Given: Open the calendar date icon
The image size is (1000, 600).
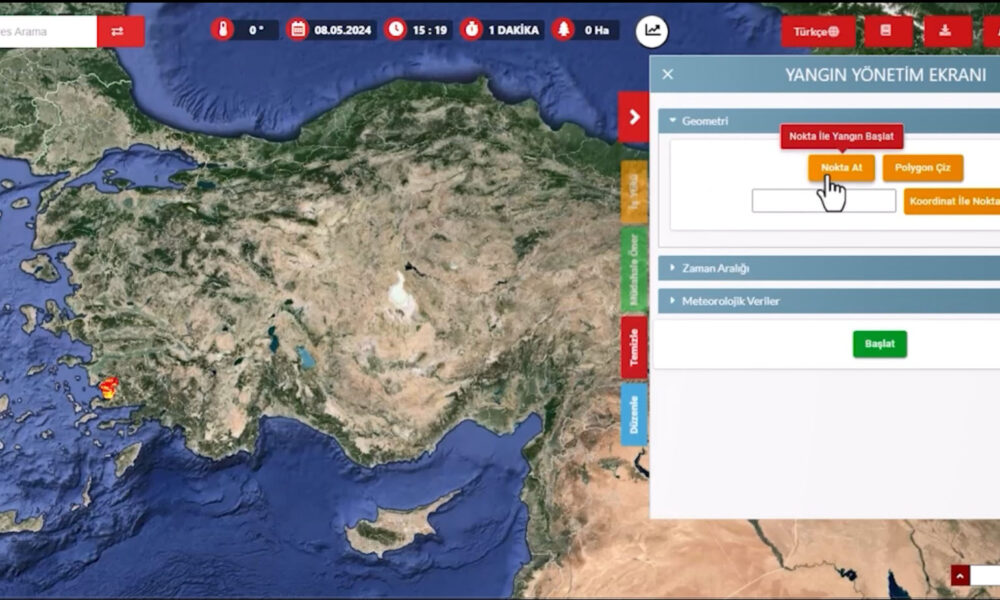Looking at the screenshot, I should click(297, 29).
